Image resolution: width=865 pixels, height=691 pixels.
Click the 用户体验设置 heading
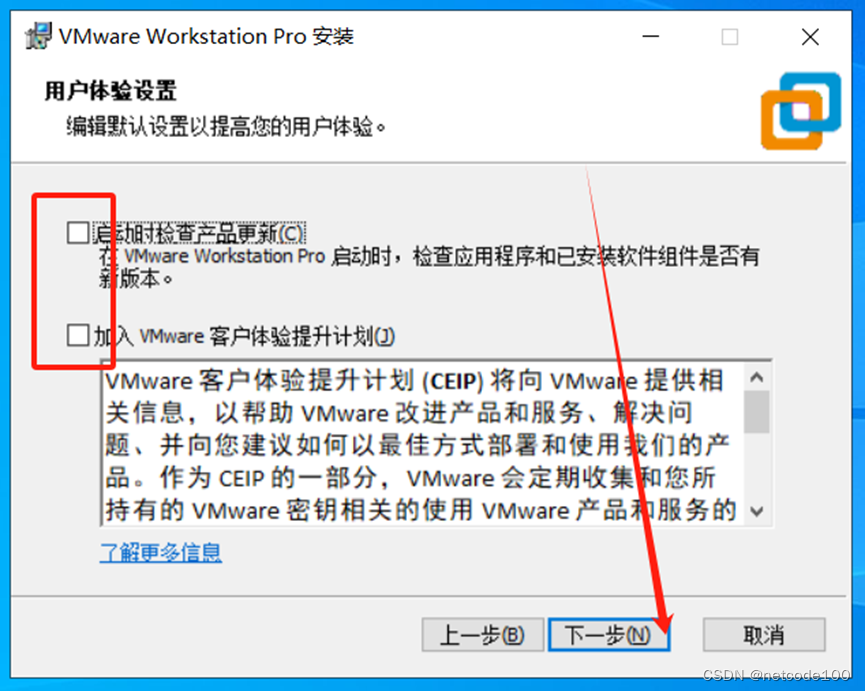(110, 90)
